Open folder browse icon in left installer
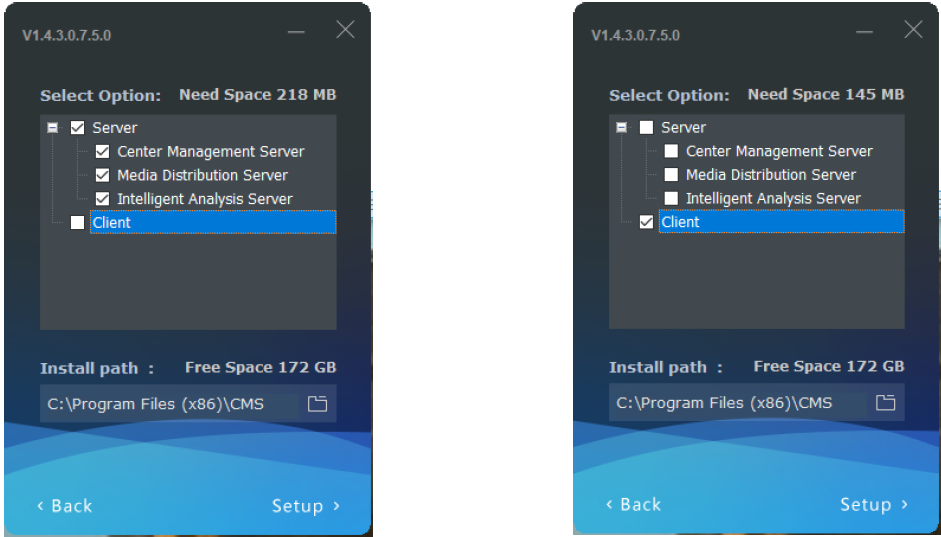941x537 pixels. pos(317,404)
